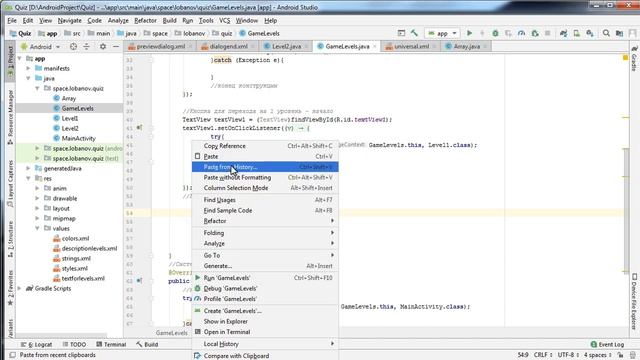Open Device File Explorer side panel
This screenshot has width=640, height=360.
634,301
